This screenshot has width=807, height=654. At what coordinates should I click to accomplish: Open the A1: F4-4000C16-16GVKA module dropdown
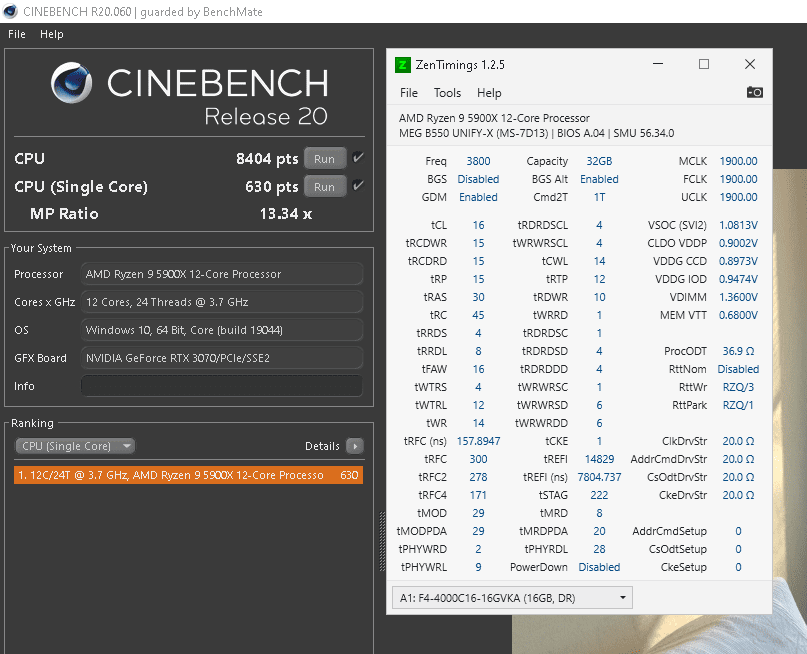(x=512, y=598)
